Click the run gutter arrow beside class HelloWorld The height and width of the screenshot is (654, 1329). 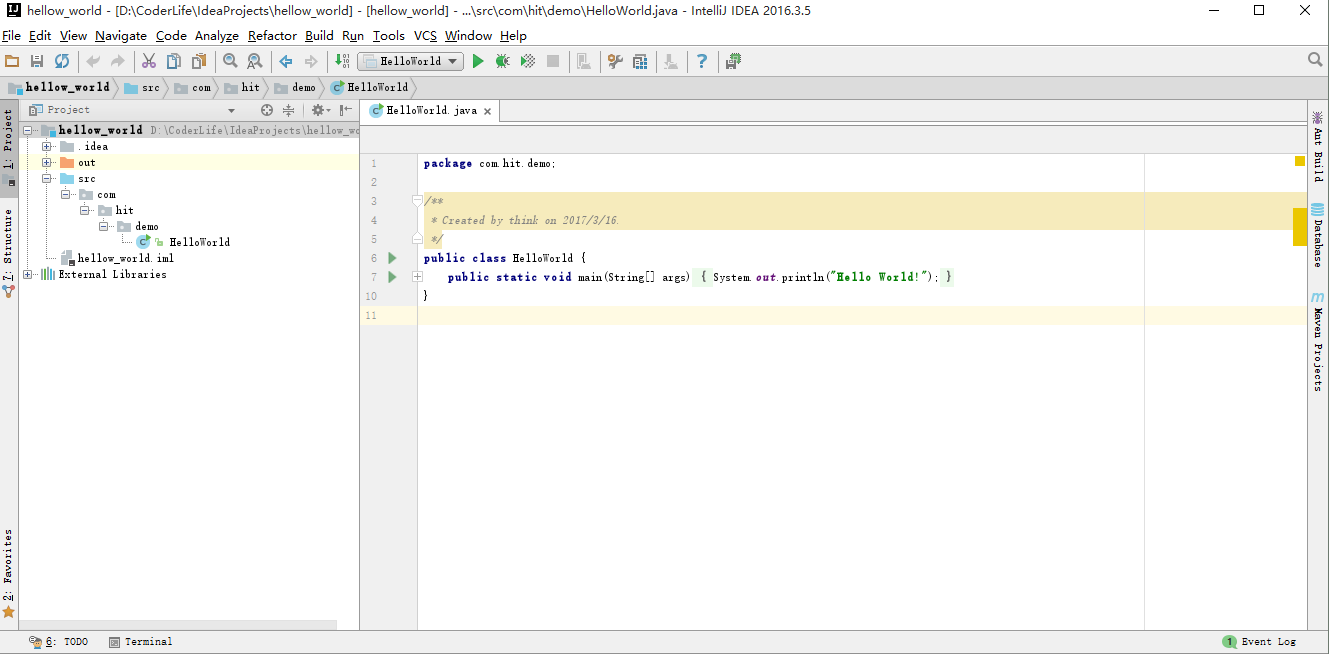[392, 258]
